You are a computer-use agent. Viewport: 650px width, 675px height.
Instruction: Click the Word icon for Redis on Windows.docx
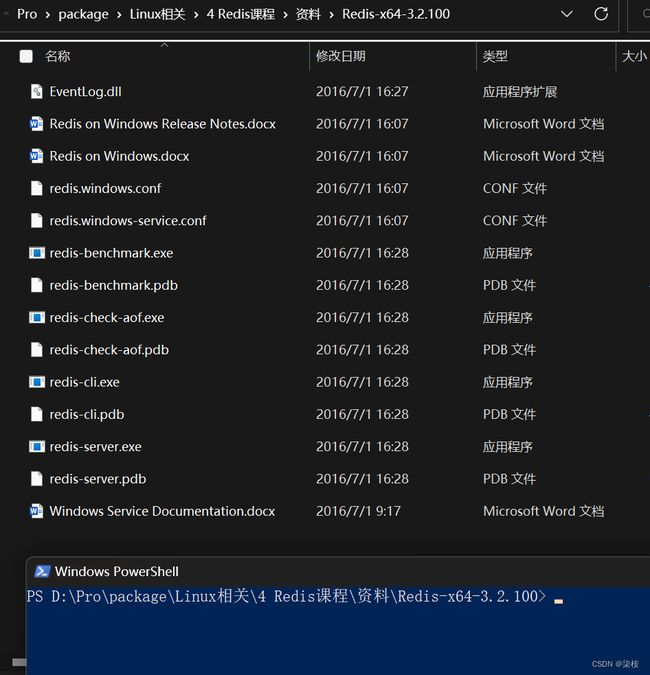(37, 156)
